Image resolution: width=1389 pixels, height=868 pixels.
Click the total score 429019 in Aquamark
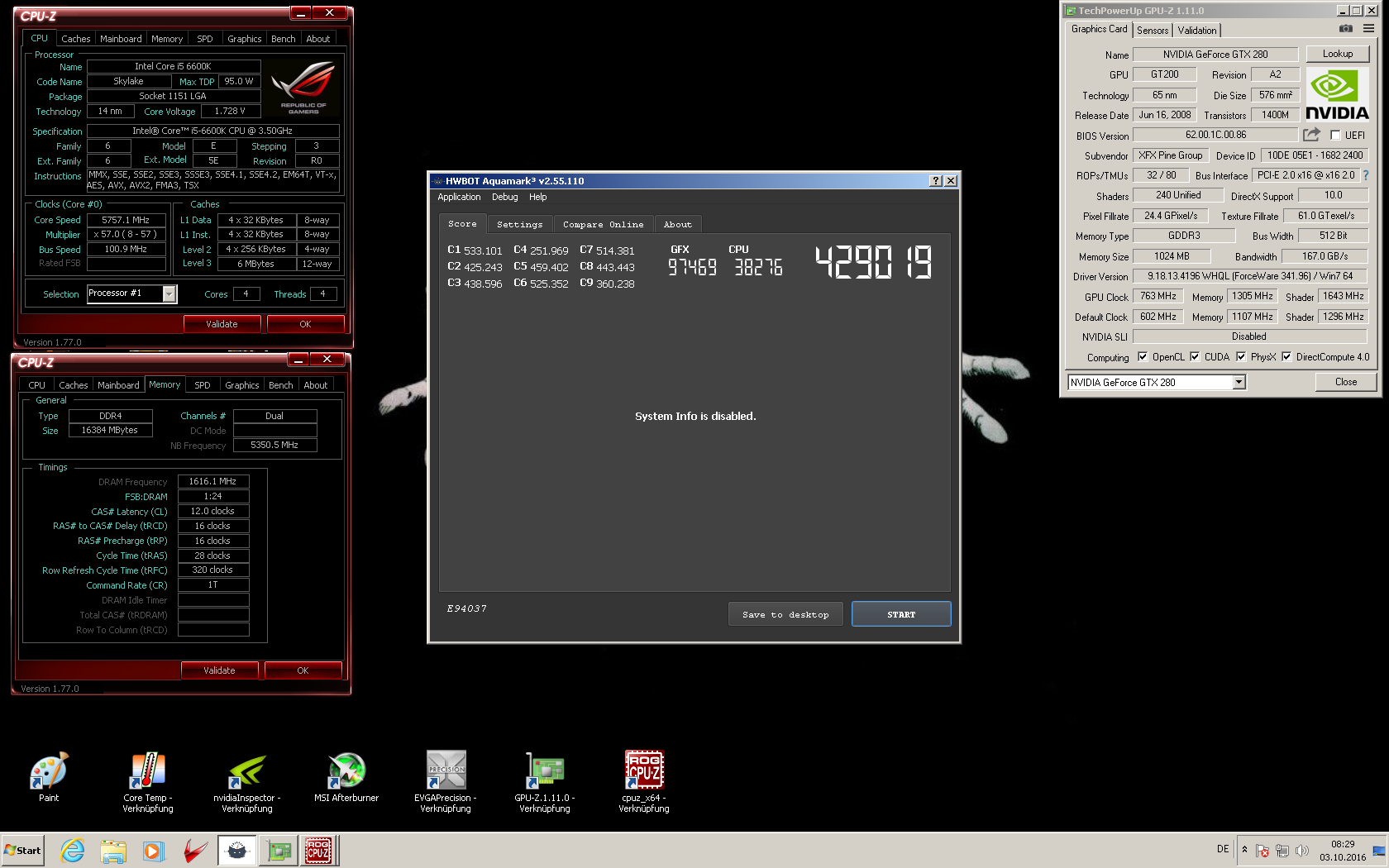(874, 262)
